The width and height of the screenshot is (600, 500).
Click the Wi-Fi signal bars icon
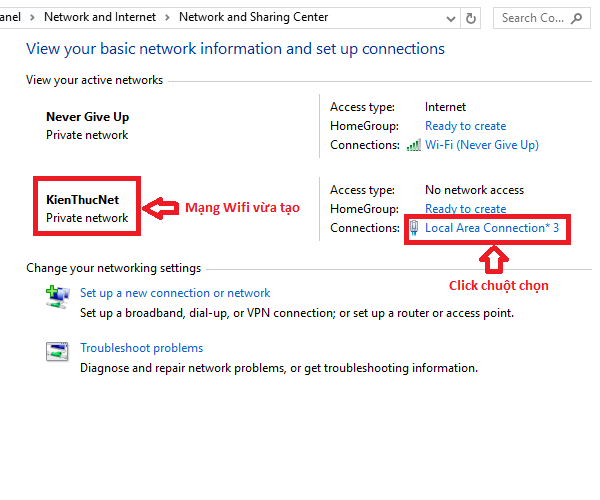tap(414, 145)
